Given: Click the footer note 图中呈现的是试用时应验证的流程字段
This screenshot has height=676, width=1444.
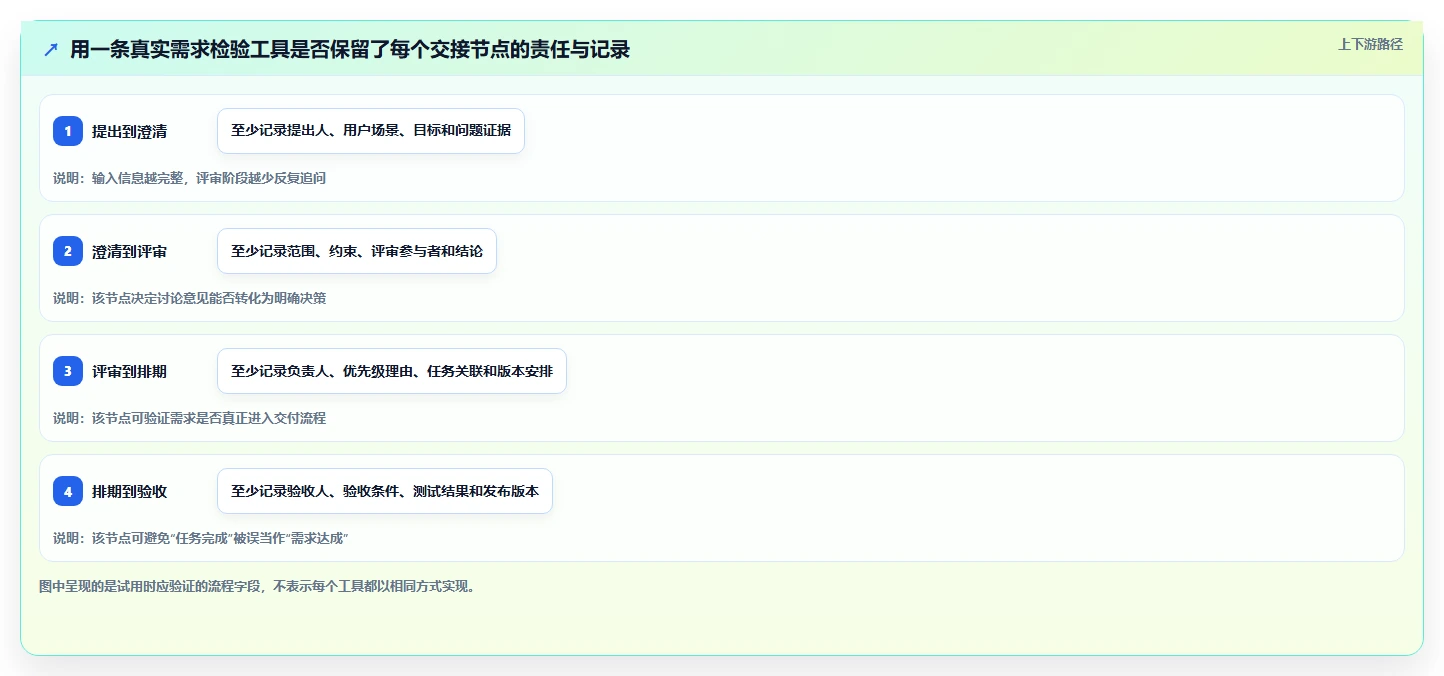Looking at the screenshot, I should coord(258,586).
